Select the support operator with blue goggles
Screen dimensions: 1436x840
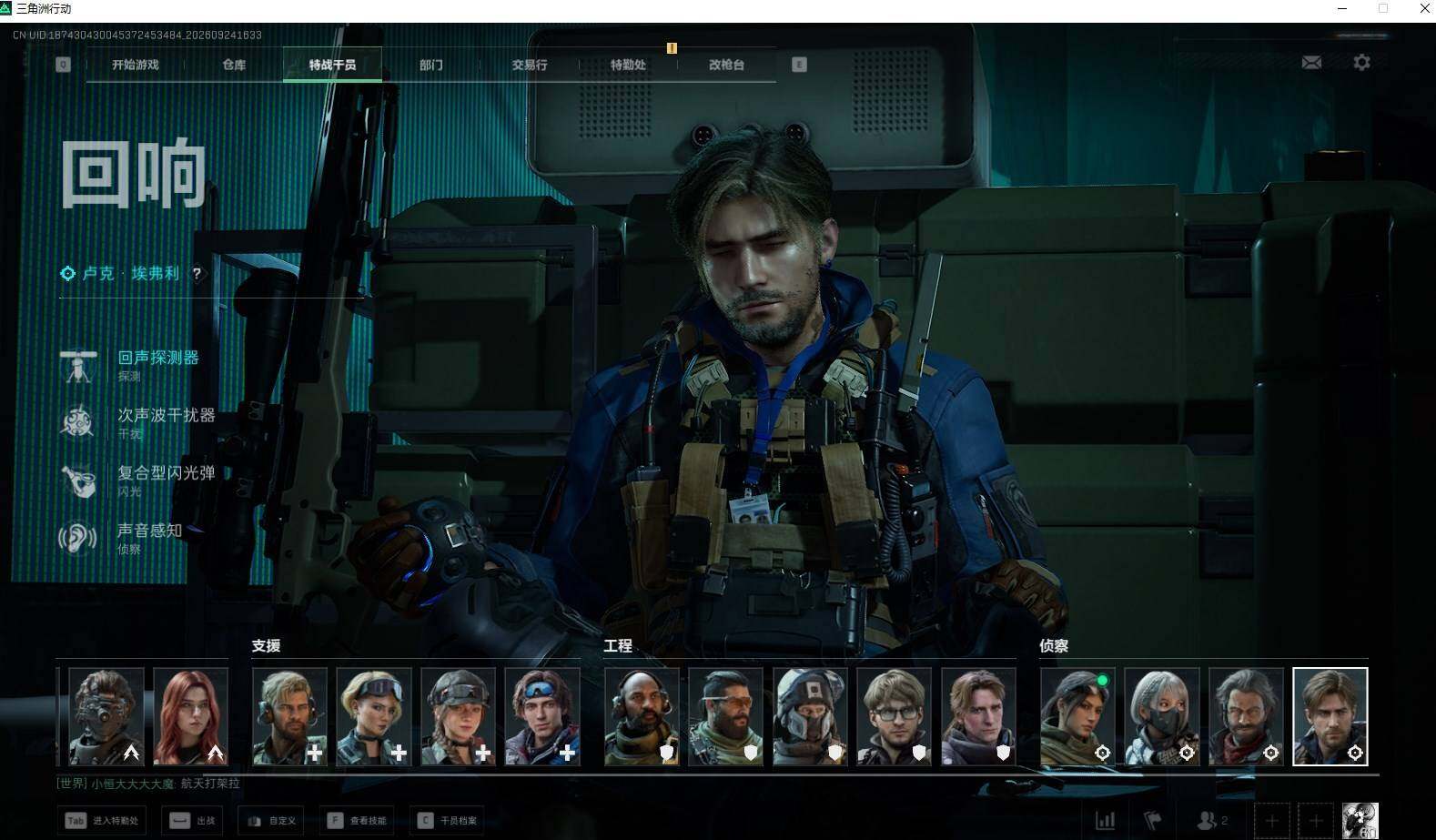pos(542,716)
